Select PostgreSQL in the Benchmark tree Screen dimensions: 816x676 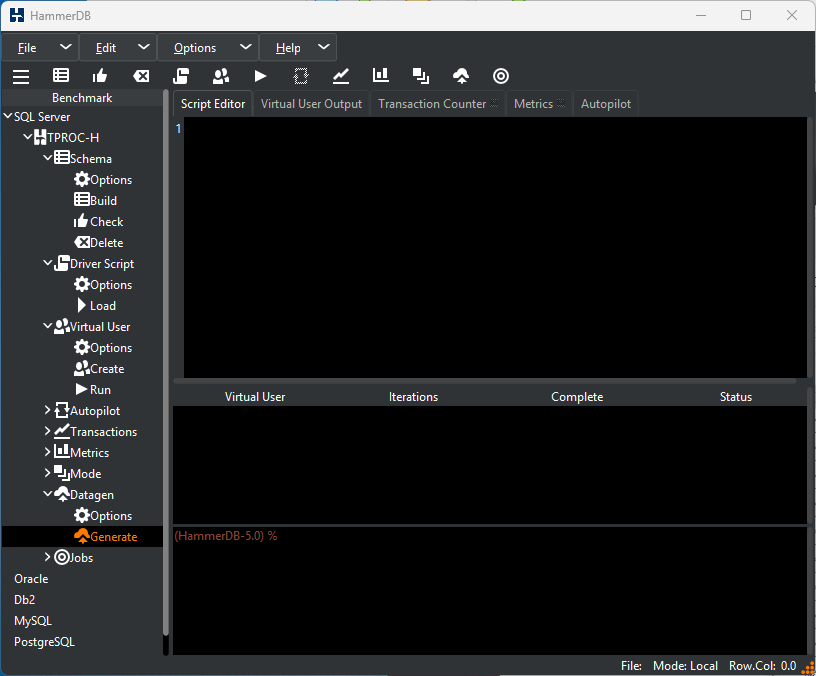click(44, 642)
